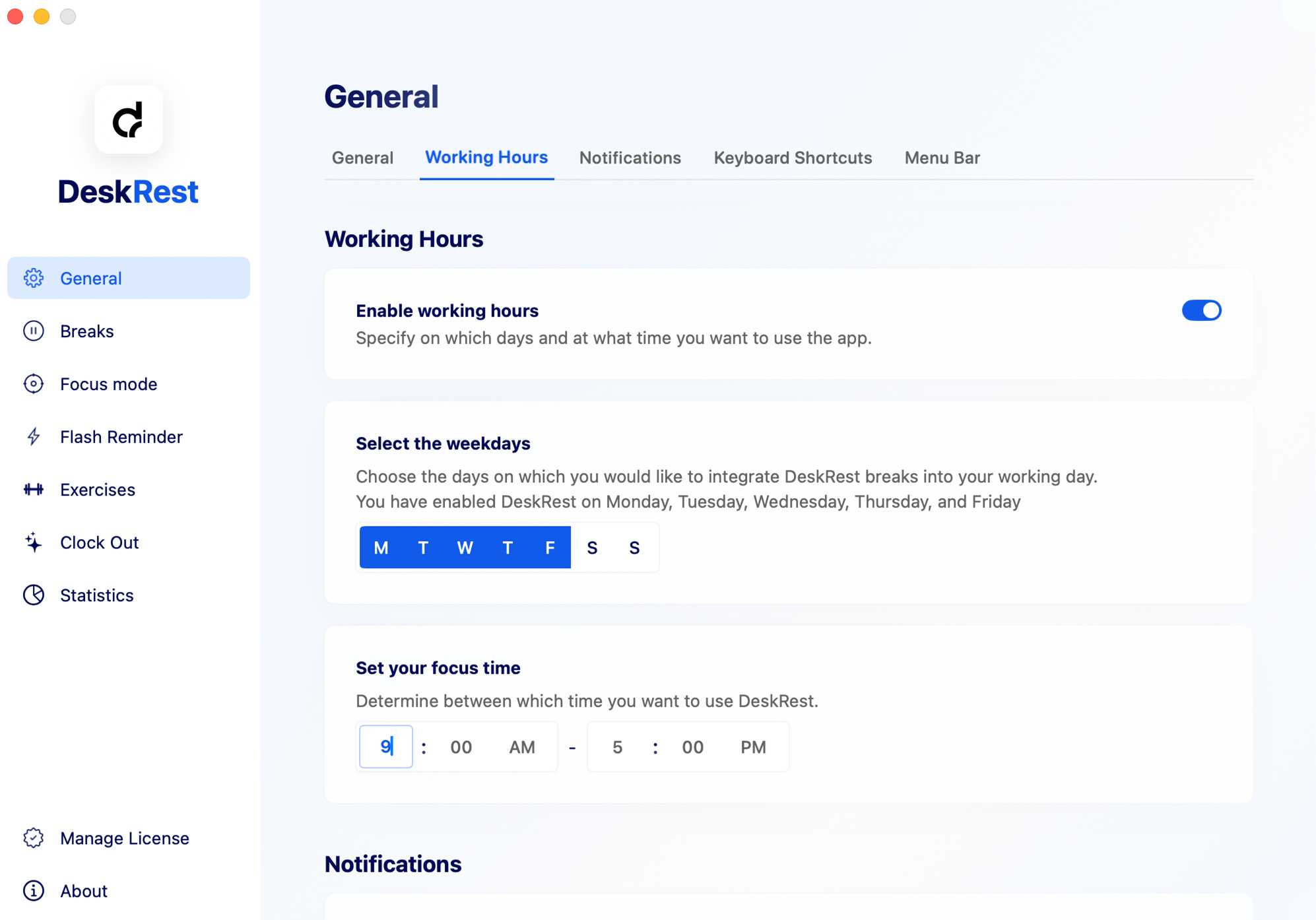Open Flash Reminder settings label
The image size is (1316, 920).
[x=121, y=436]
